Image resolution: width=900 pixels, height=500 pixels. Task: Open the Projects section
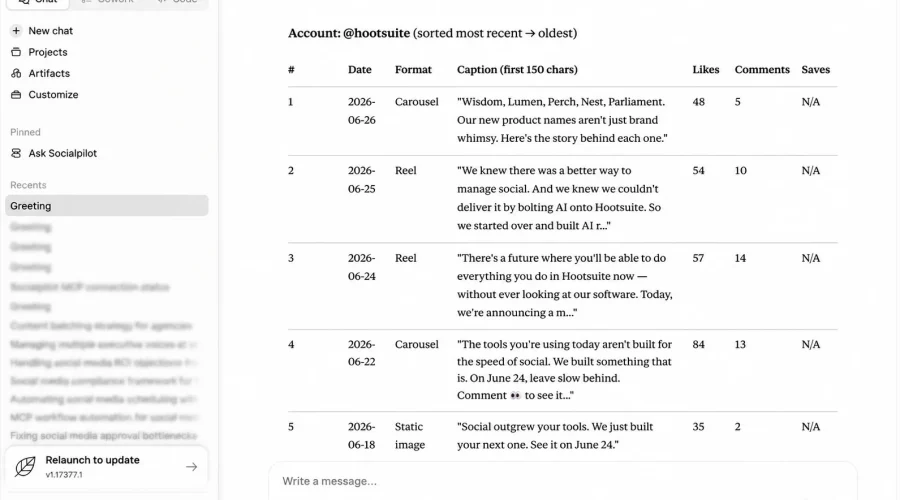(48, 52)
